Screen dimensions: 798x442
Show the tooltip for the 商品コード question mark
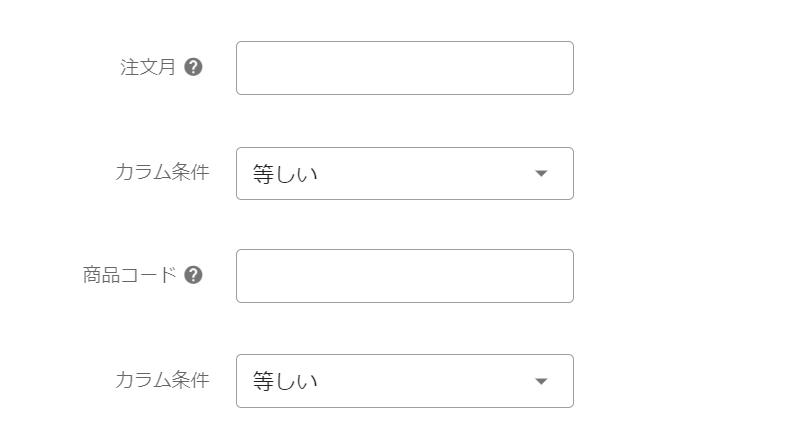coord(194,275)
